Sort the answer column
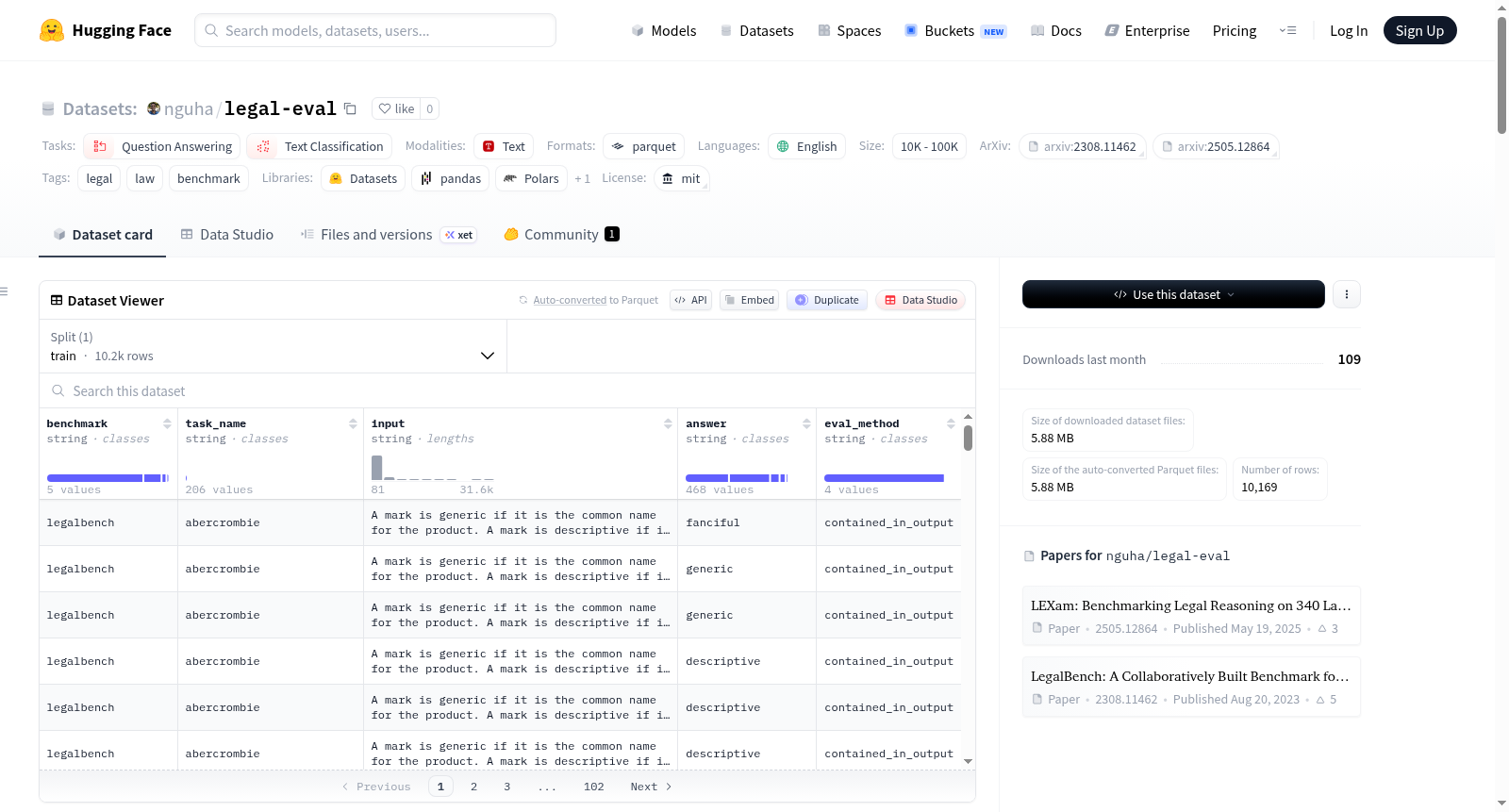Screen dimensions: 1509x812 (x=806, y=423)
